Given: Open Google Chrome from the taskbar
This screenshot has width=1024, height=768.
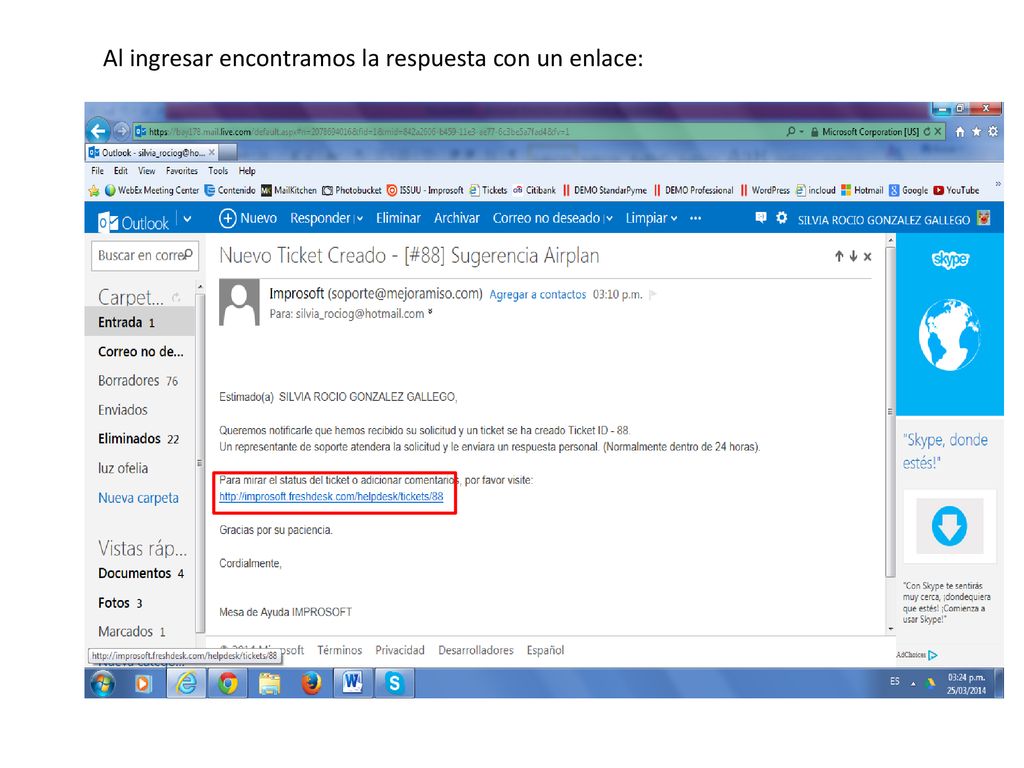Looking at the screenshot, I should coord(228,683).
